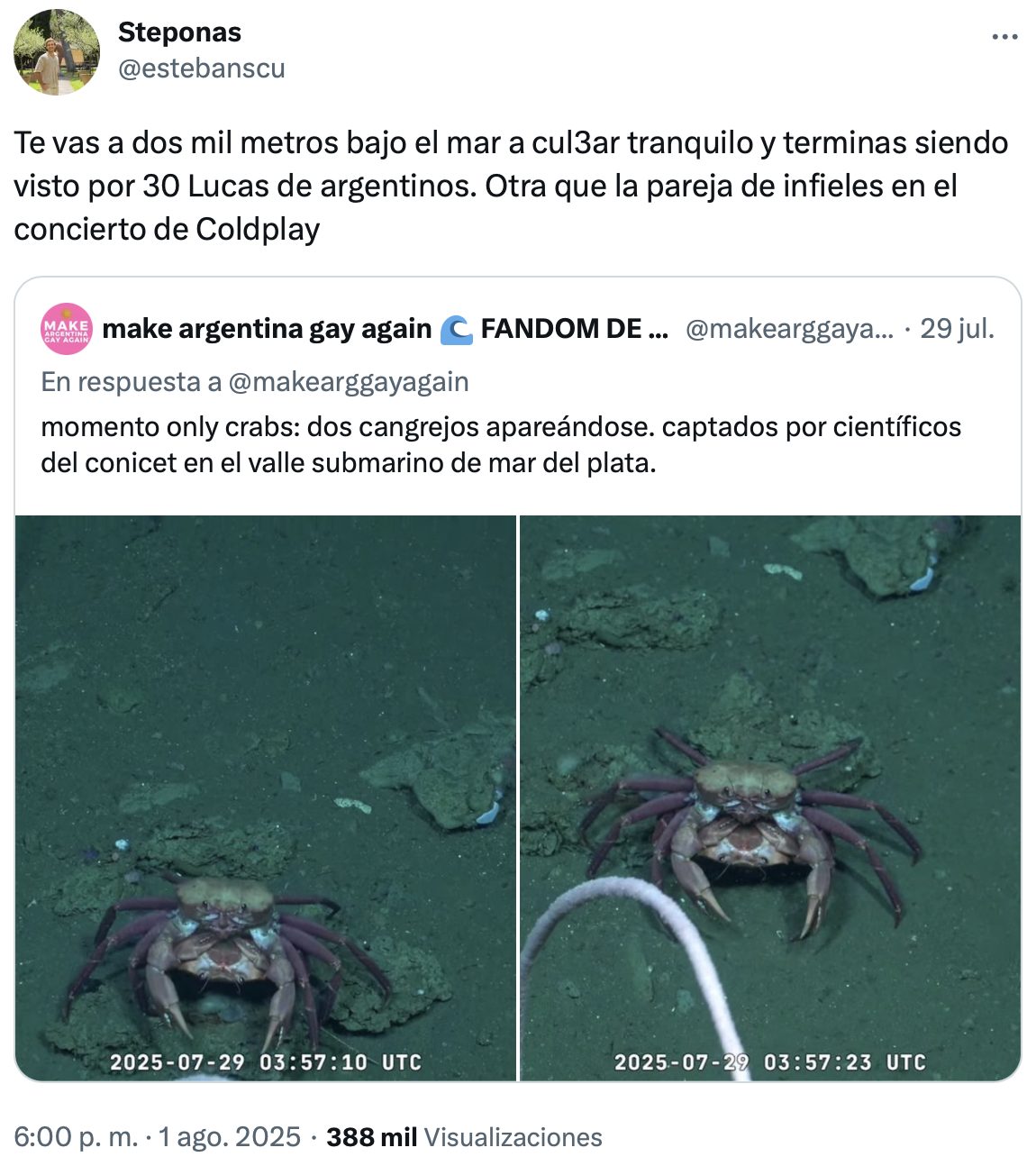This screenshot has width=1036, height=1166.
Task: Click the En respuesta a label
Action: click(131, 382)
